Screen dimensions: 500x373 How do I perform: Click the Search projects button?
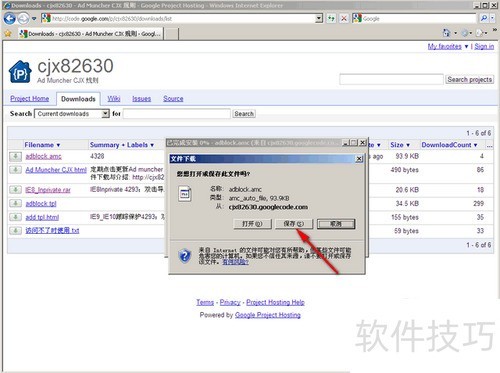click(469, 80)
